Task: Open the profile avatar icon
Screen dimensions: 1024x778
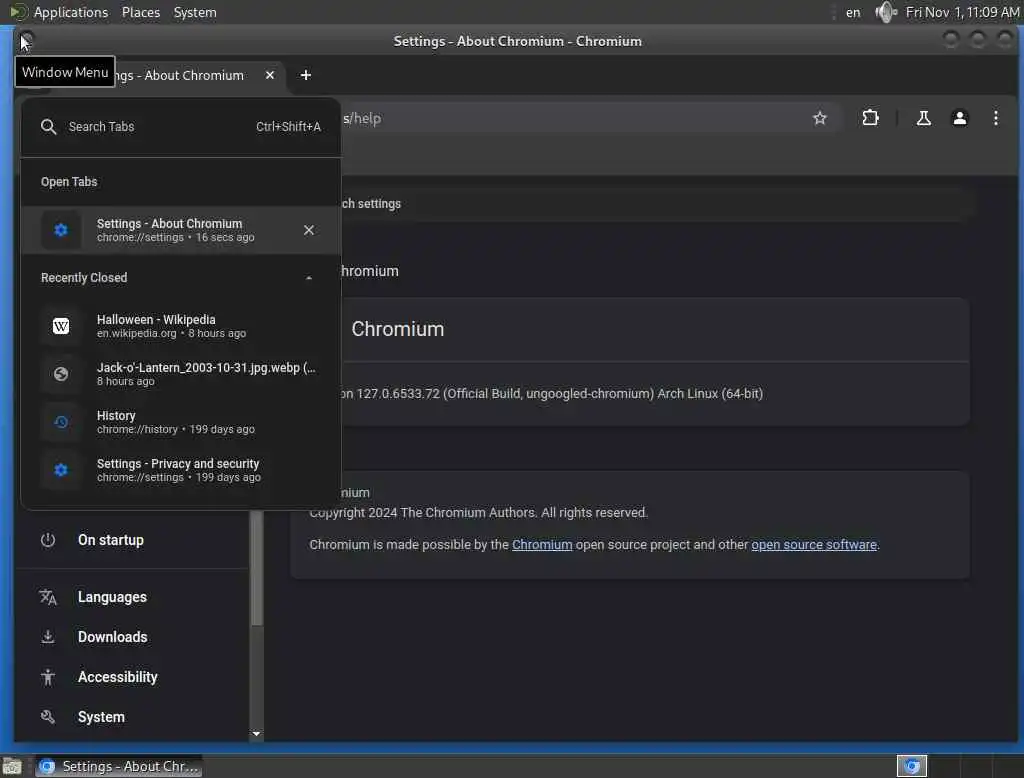Action: click(959, 118)
